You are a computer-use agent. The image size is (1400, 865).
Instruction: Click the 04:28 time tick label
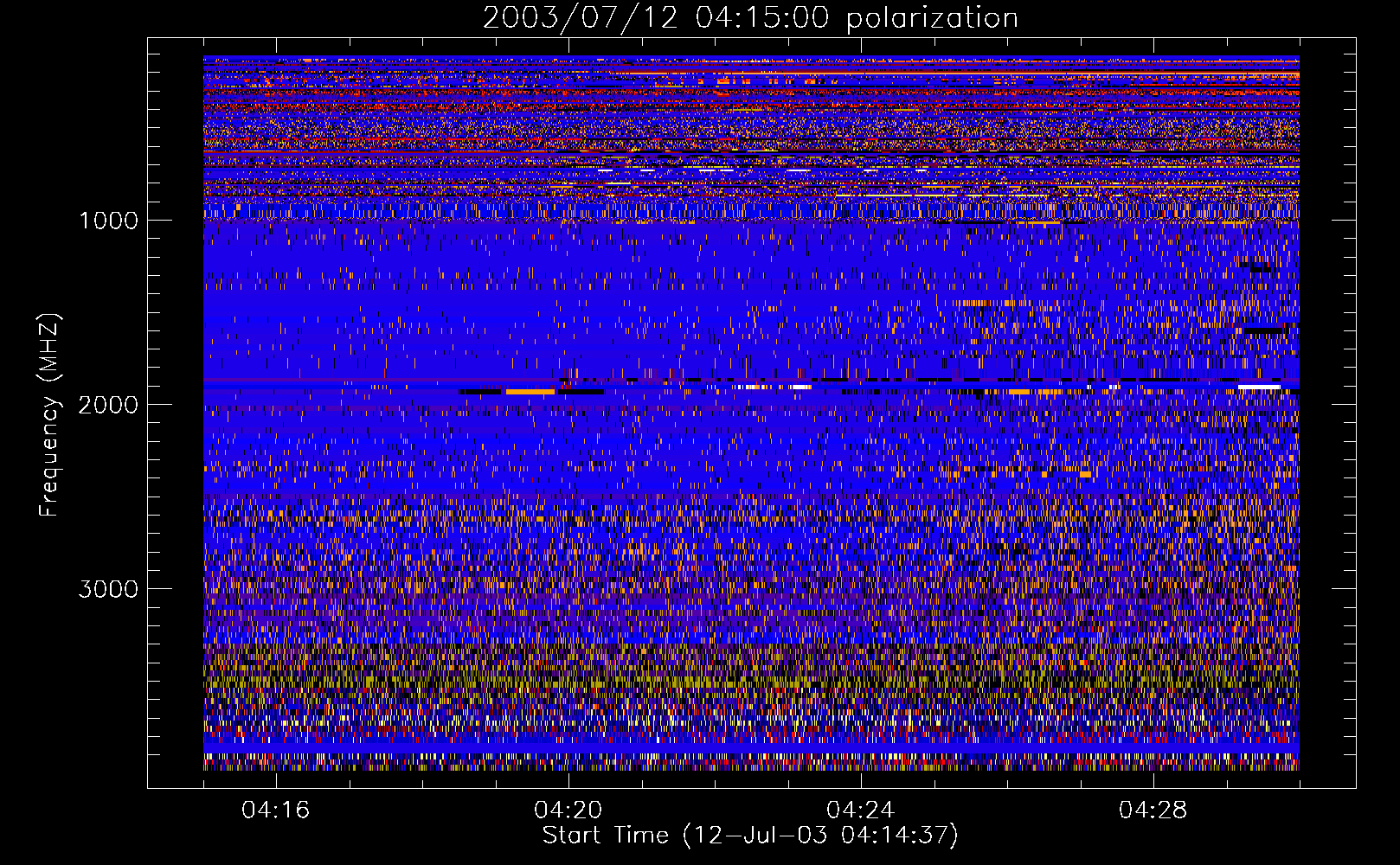point(1153,810)
